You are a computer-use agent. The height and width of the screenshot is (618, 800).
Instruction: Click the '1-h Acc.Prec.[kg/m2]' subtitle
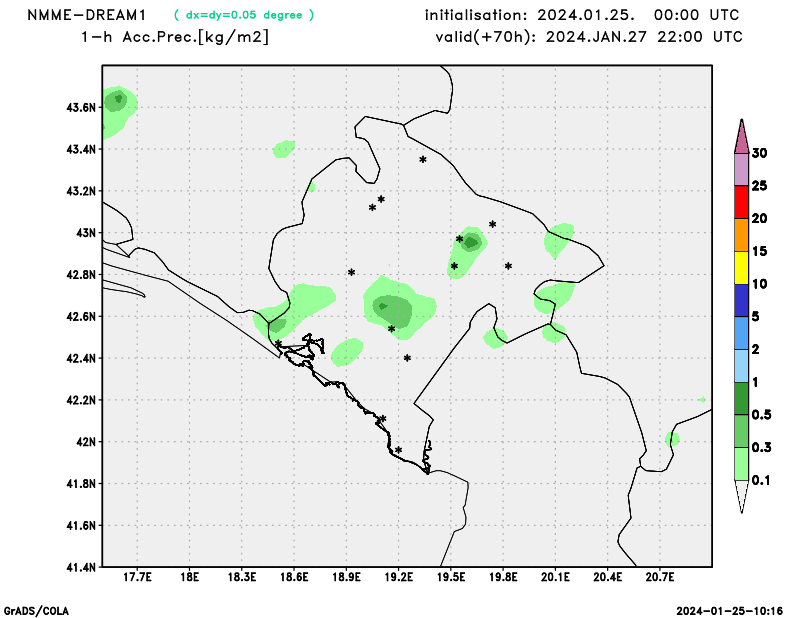coord(174,37)
